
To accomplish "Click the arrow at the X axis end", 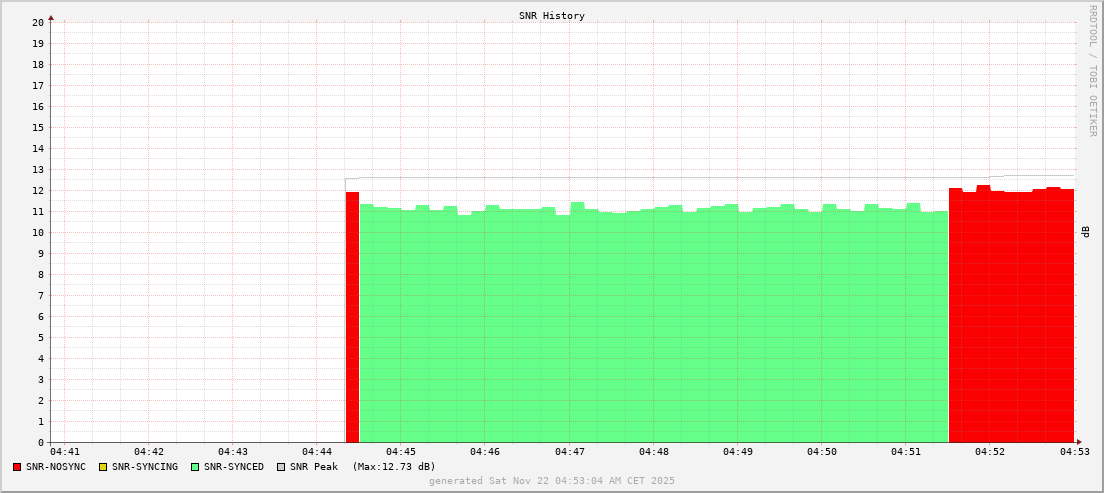I will click(1078, 442).
